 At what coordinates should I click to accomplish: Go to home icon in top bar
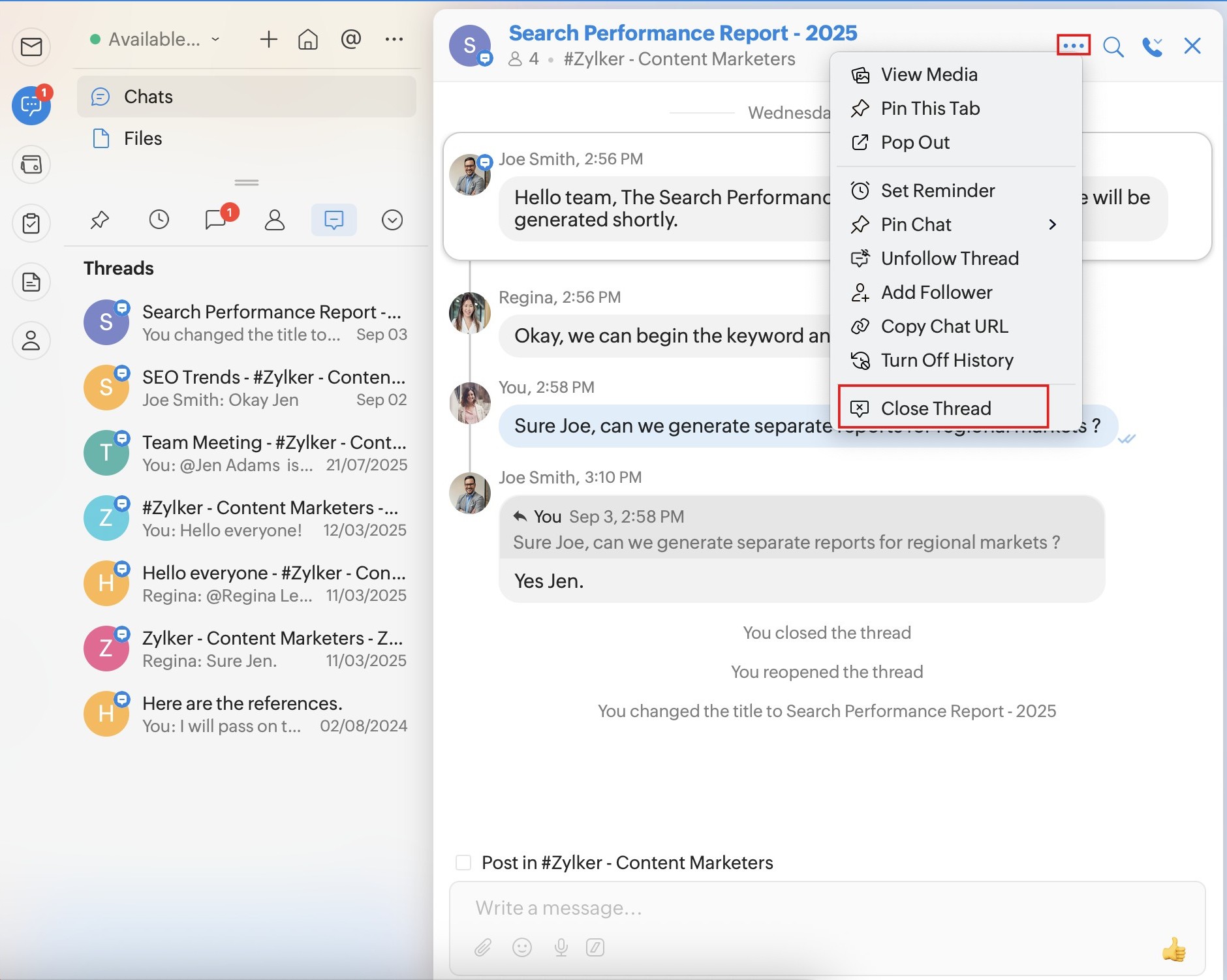308,40
